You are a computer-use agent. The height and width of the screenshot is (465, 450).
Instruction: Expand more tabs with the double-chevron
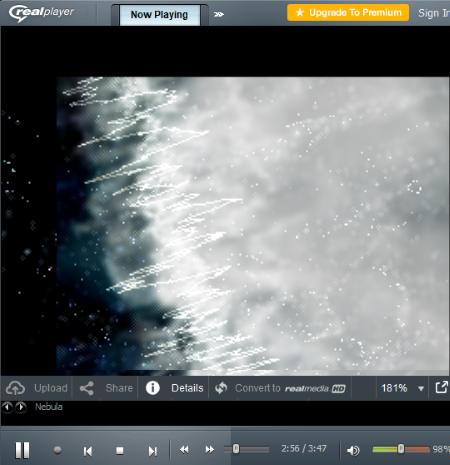[x=219, y=14]
